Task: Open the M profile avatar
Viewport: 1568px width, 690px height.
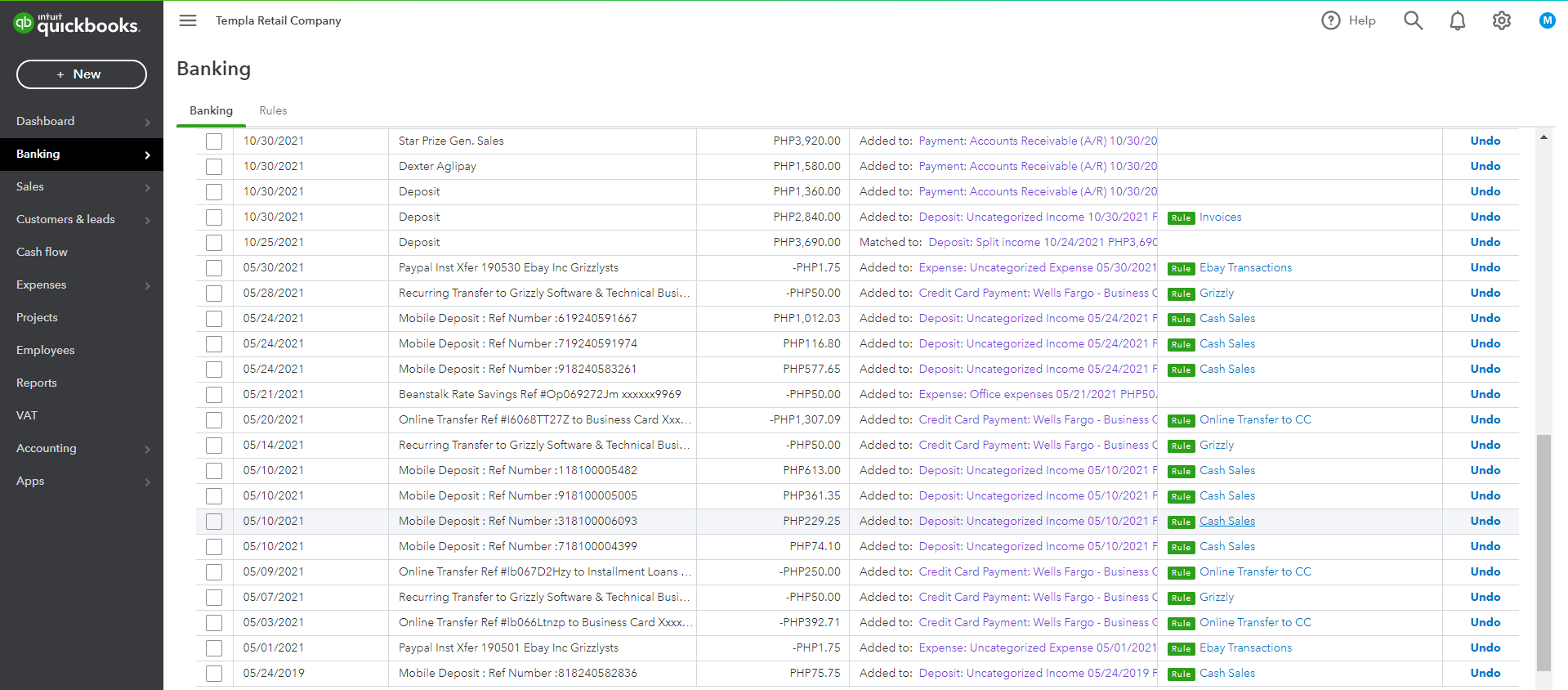Action: 1547,20
